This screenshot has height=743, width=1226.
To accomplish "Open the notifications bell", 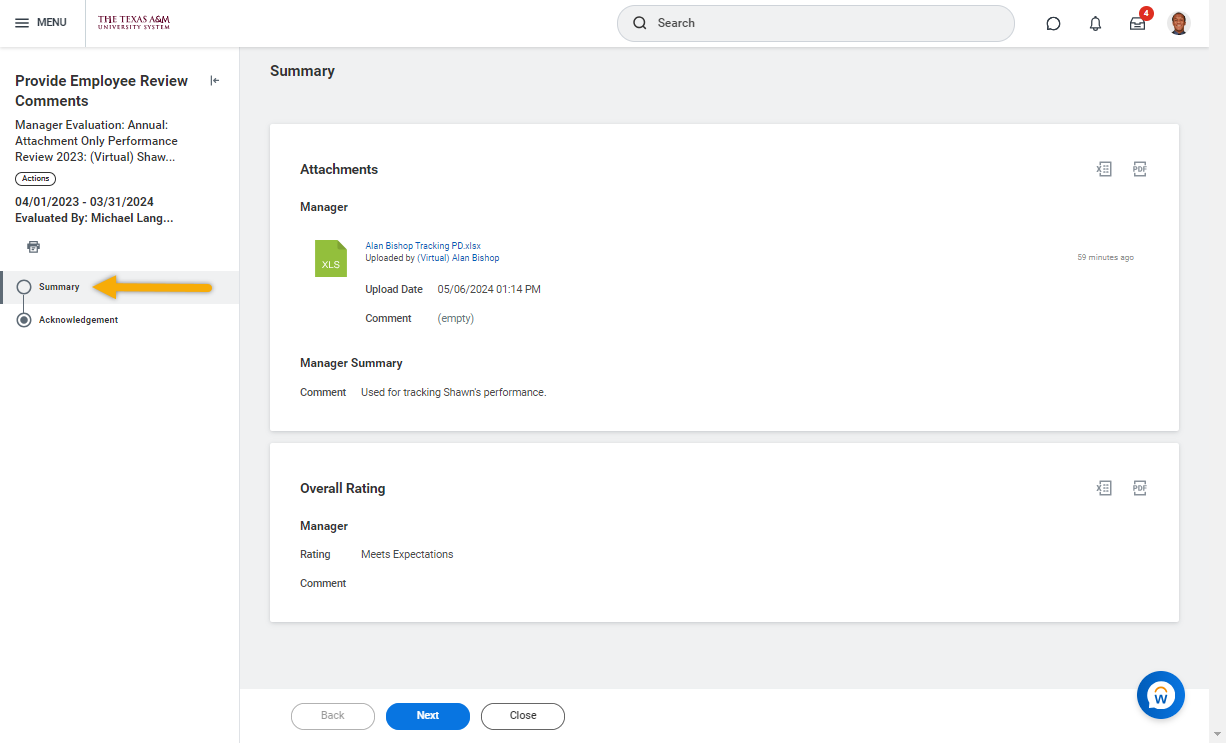I will (x=1095, y=24).
